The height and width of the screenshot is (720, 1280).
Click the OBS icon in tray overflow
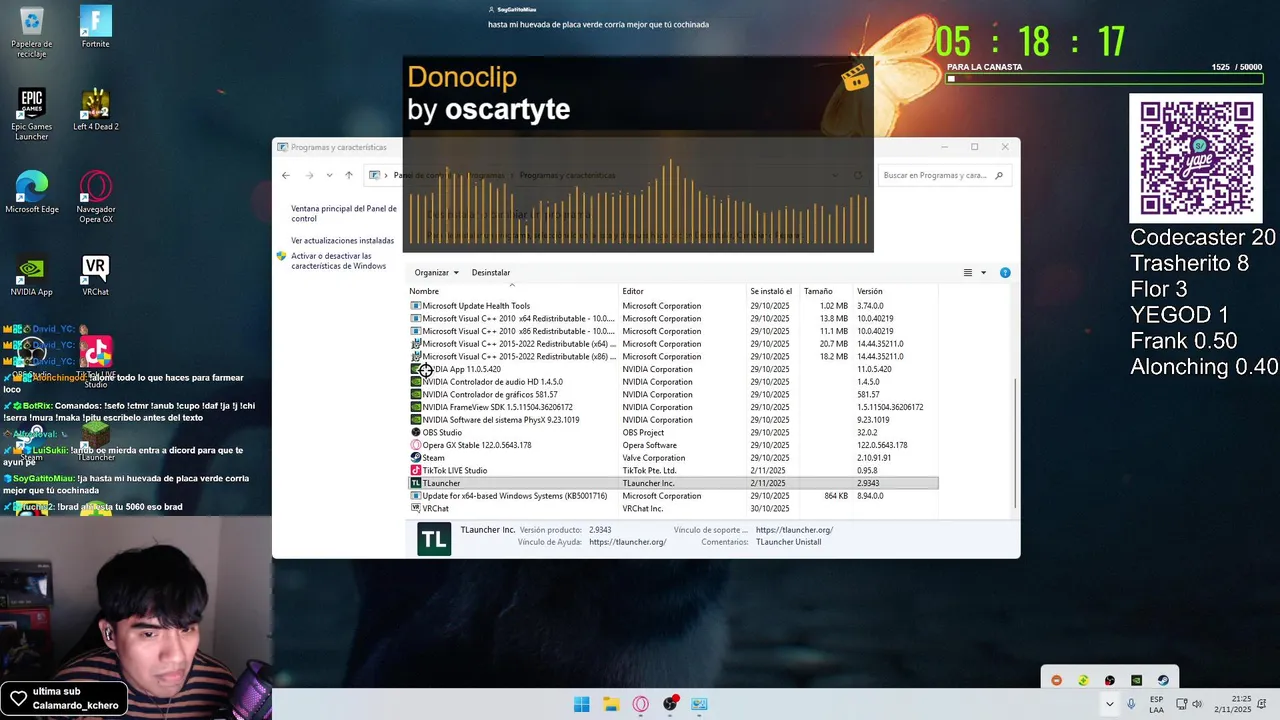1110,680
